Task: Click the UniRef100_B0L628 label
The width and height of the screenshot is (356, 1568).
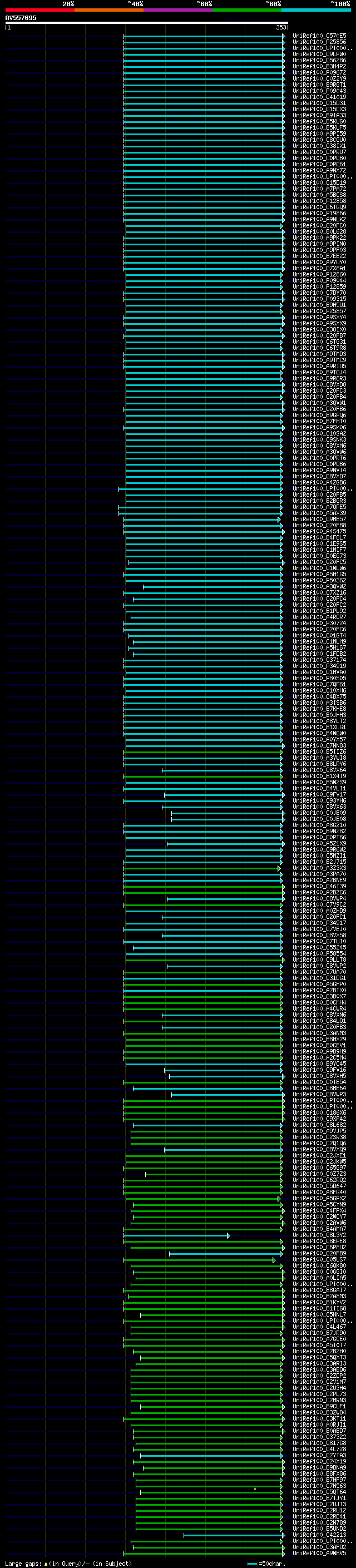Action: click(x=319, y=231)
